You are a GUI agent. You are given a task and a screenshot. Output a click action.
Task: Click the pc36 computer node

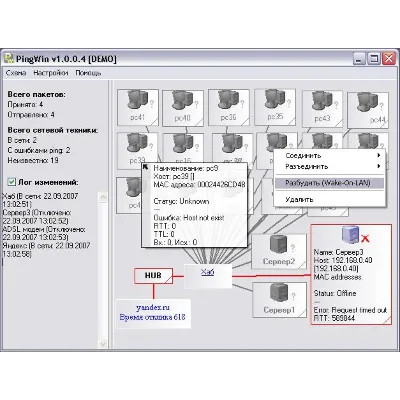[x=229, y=107]
